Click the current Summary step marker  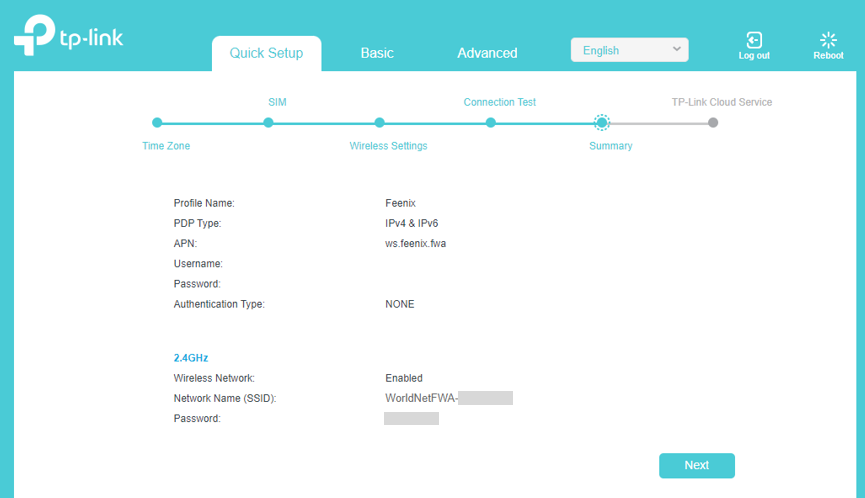[x=602, y=123]
